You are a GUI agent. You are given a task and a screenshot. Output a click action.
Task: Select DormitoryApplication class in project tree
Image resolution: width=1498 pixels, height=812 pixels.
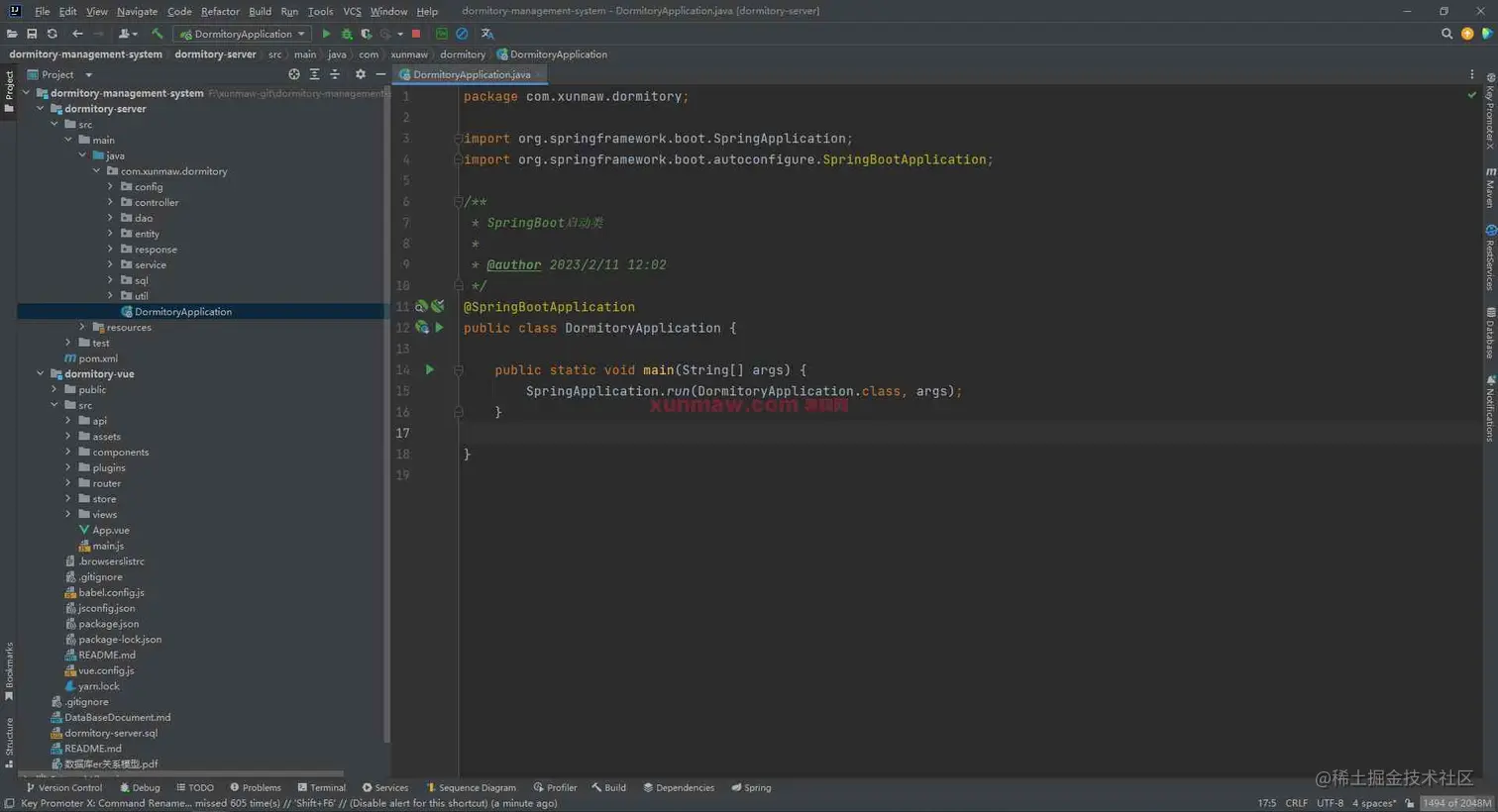coord(176,312)
